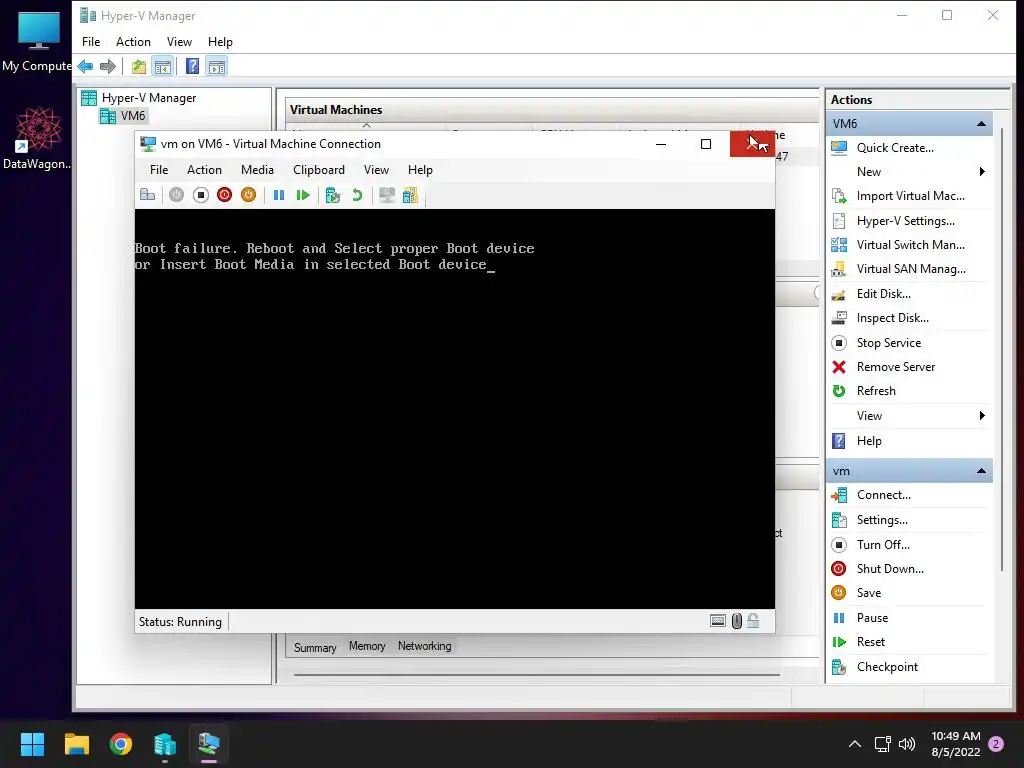Click the volume icon in system tray
Screen dimensions: 1024x768
pos(906,744)
